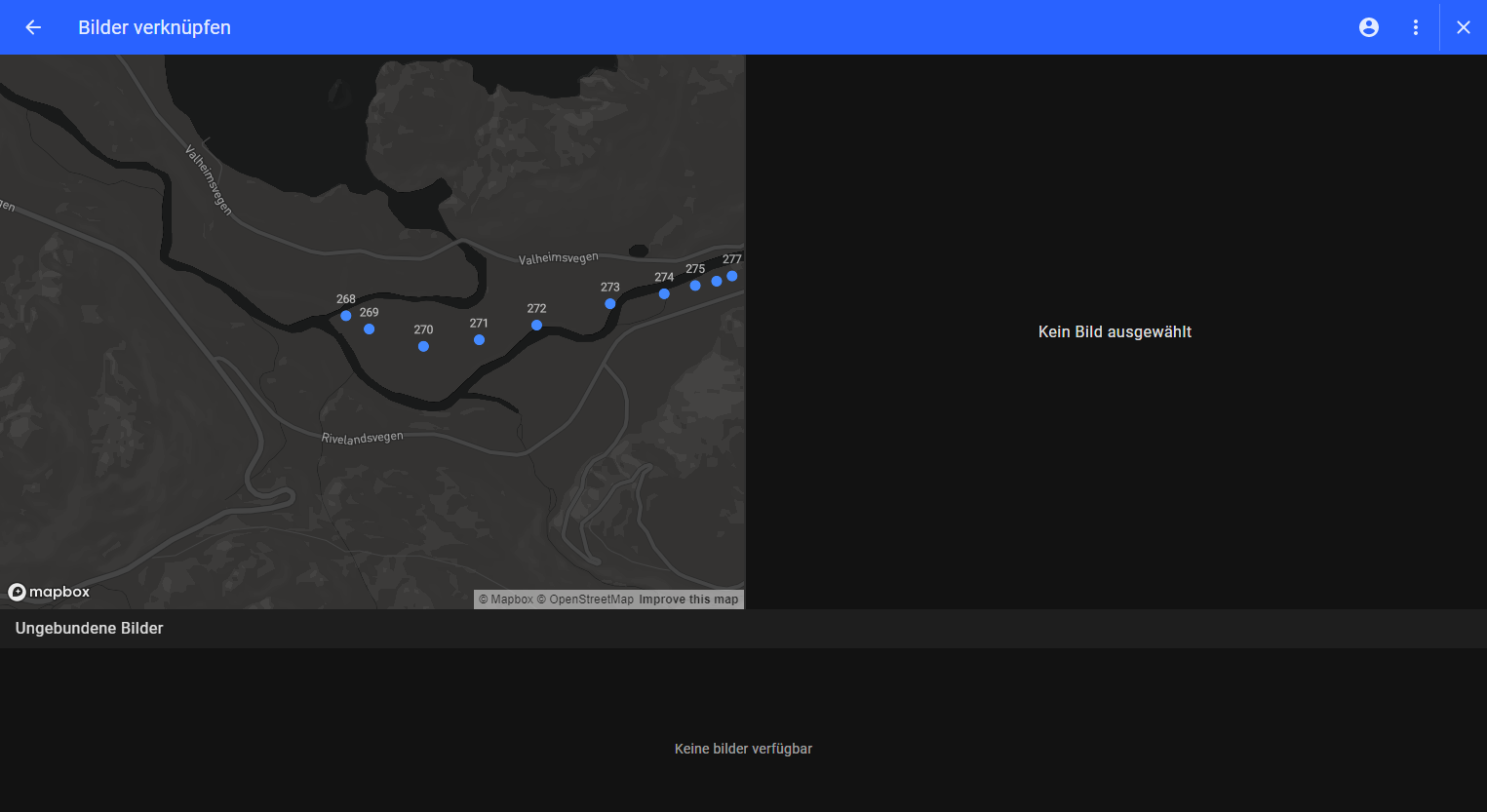Open the three-dot more options menu
This screenshot has width=1487, height=812.
(x=1416, y=27)
